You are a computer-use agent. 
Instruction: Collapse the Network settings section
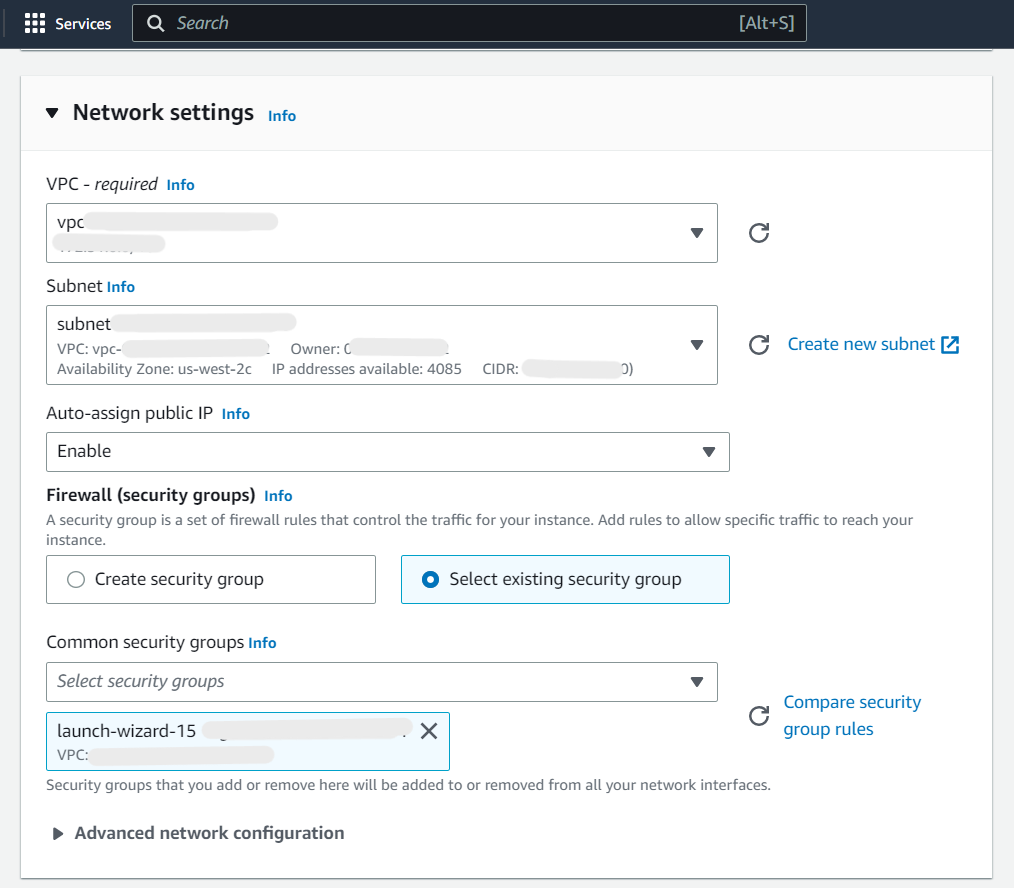52,113
